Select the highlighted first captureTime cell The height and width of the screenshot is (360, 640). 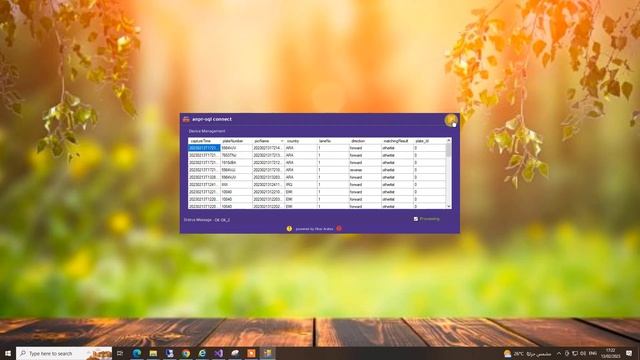204,148
